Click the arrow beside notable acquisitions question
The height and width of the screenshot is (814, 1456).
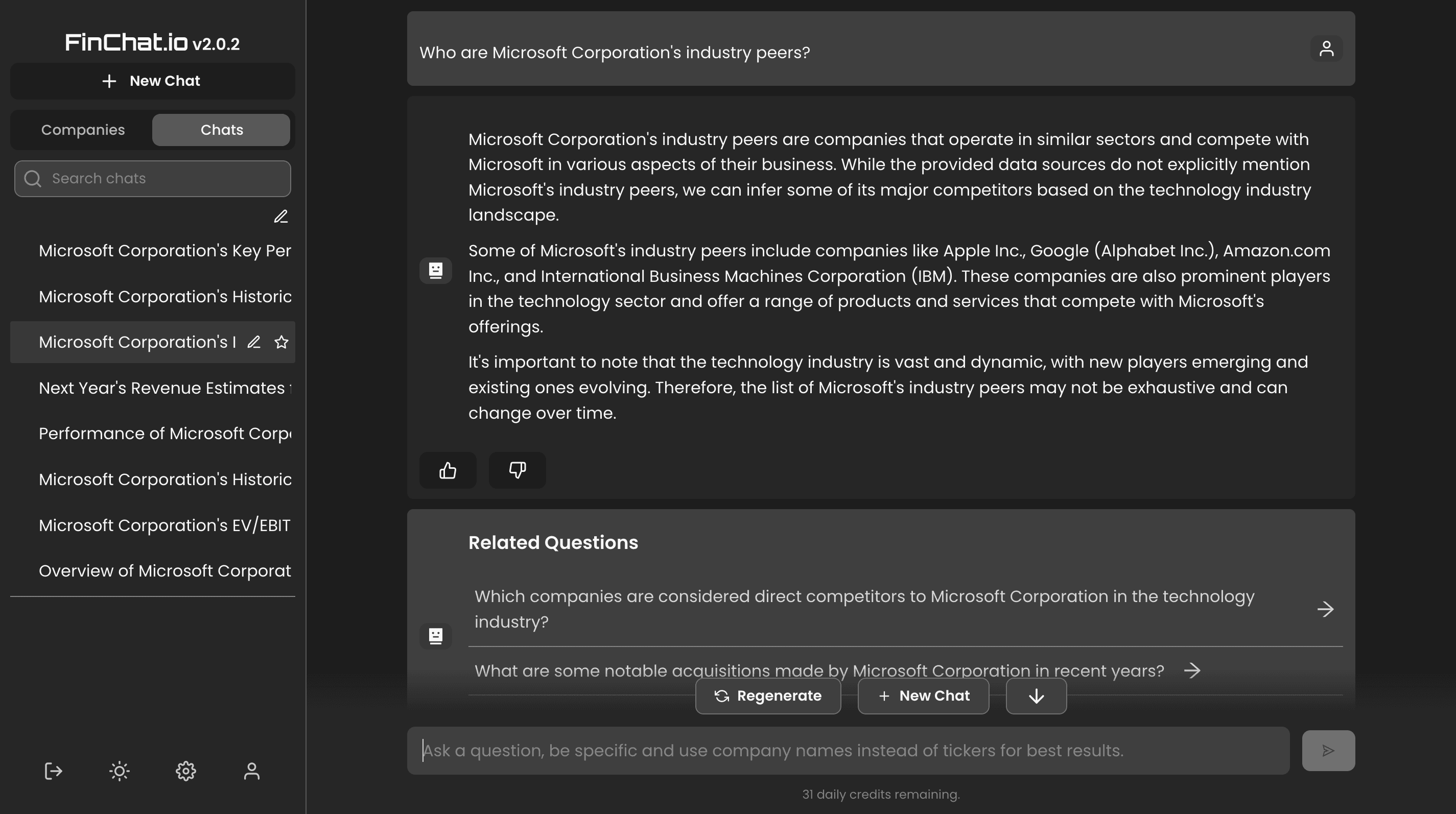(x=1192, y=671)
